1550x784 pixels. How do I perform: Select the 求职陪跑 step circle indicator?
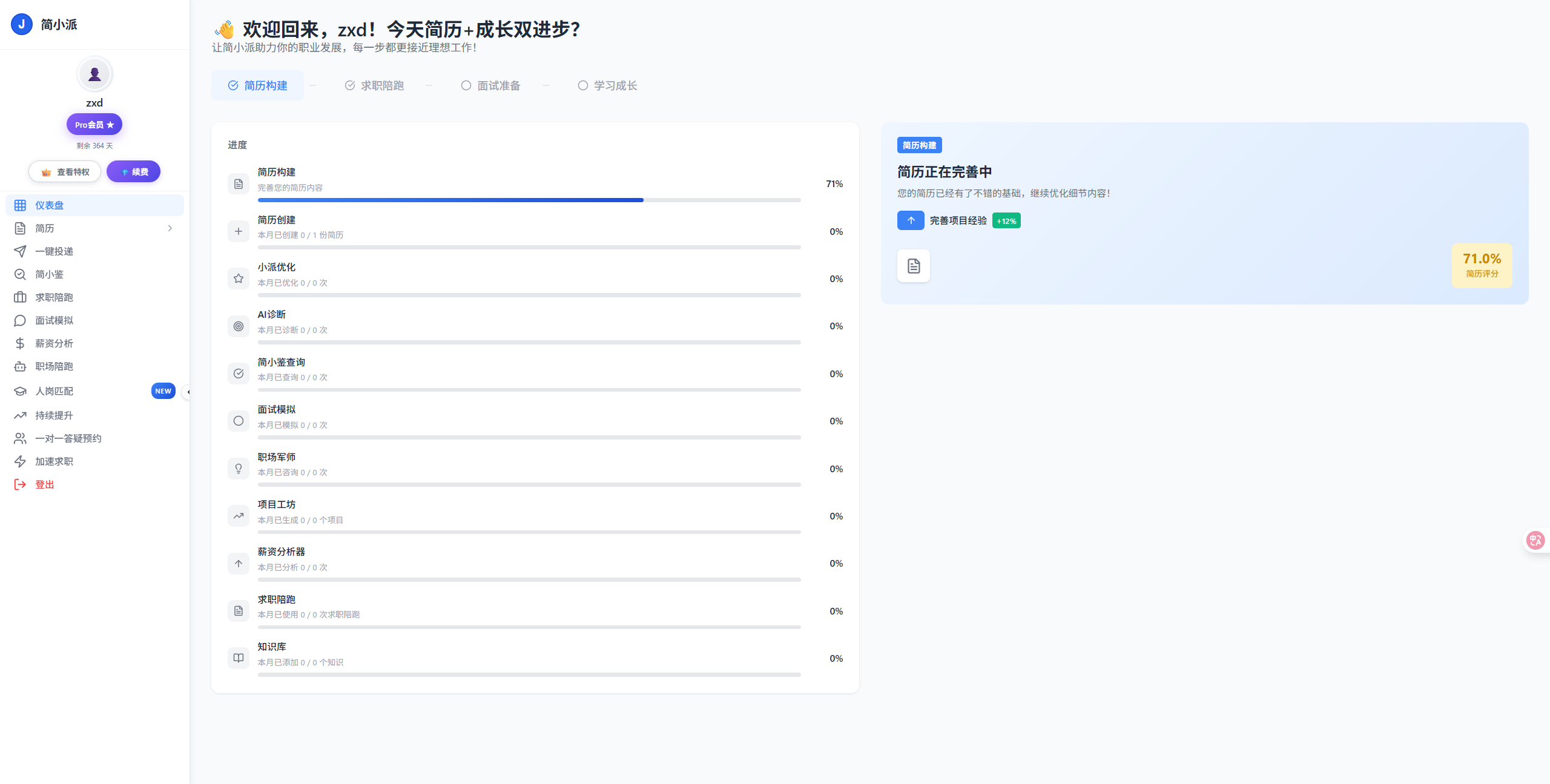point(349,85)
